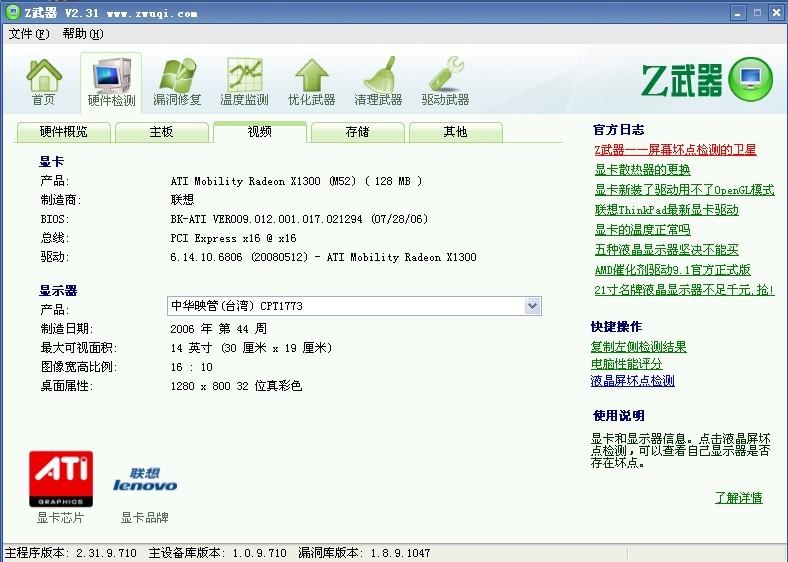
Task: Minimize the Z武器 window
Action: (738, 13)
